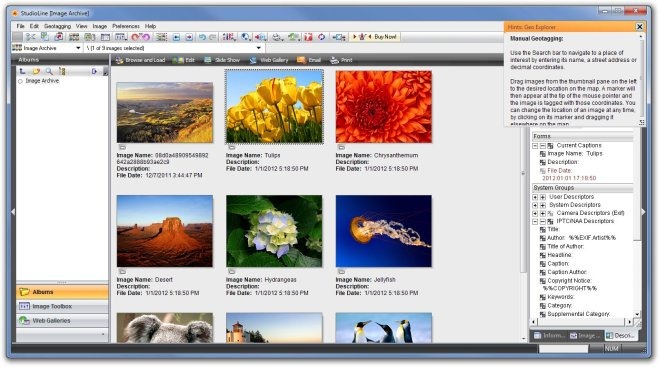Click the red gift box icon in the toolbar
Image resolution: width=660 pixels, height=367 pixels.
tap(309, 37)
